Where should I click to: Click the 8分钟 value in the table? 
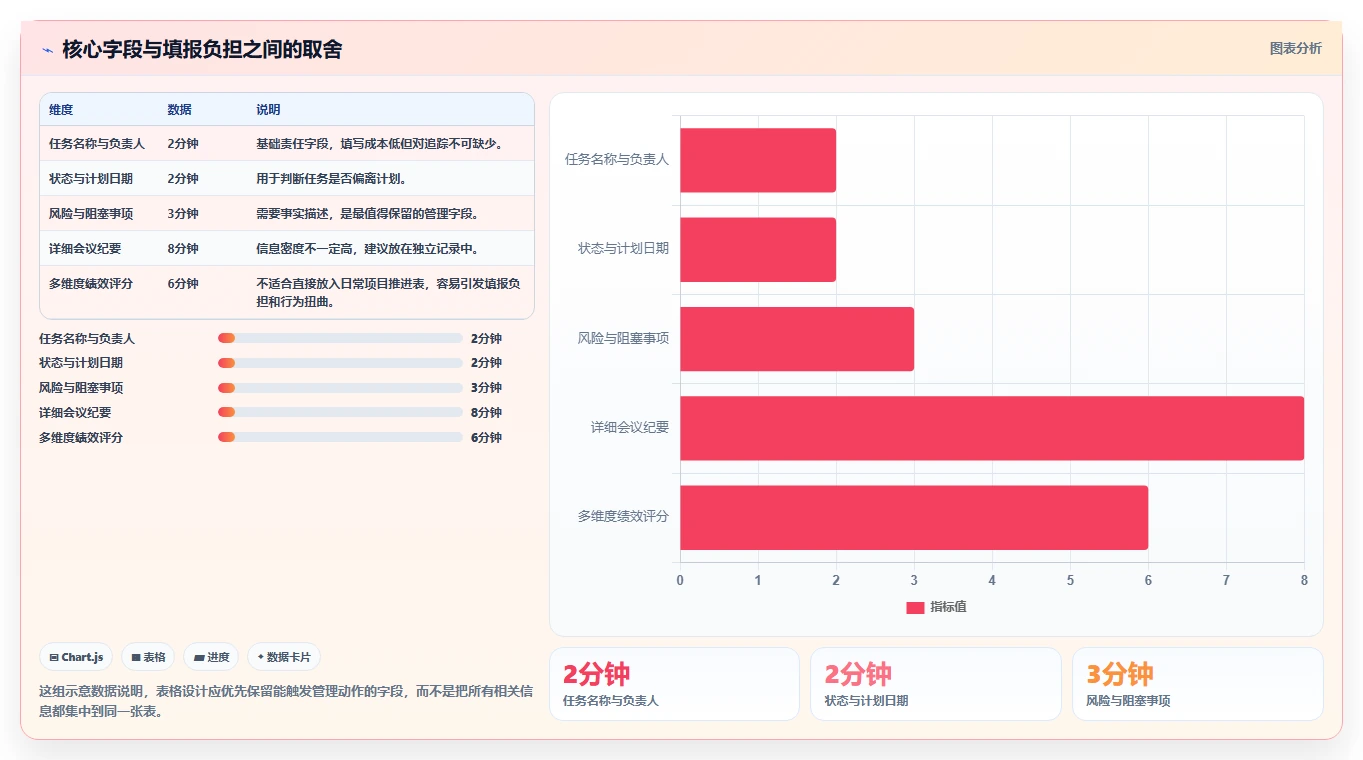[x=183, y=249]
